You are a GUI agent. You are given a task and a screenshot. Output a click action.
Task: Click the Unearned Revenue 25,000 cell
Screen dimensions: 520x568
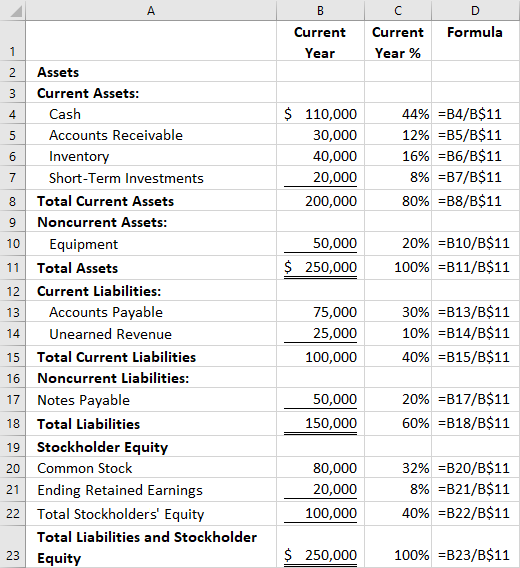click(x=320, y=334)
